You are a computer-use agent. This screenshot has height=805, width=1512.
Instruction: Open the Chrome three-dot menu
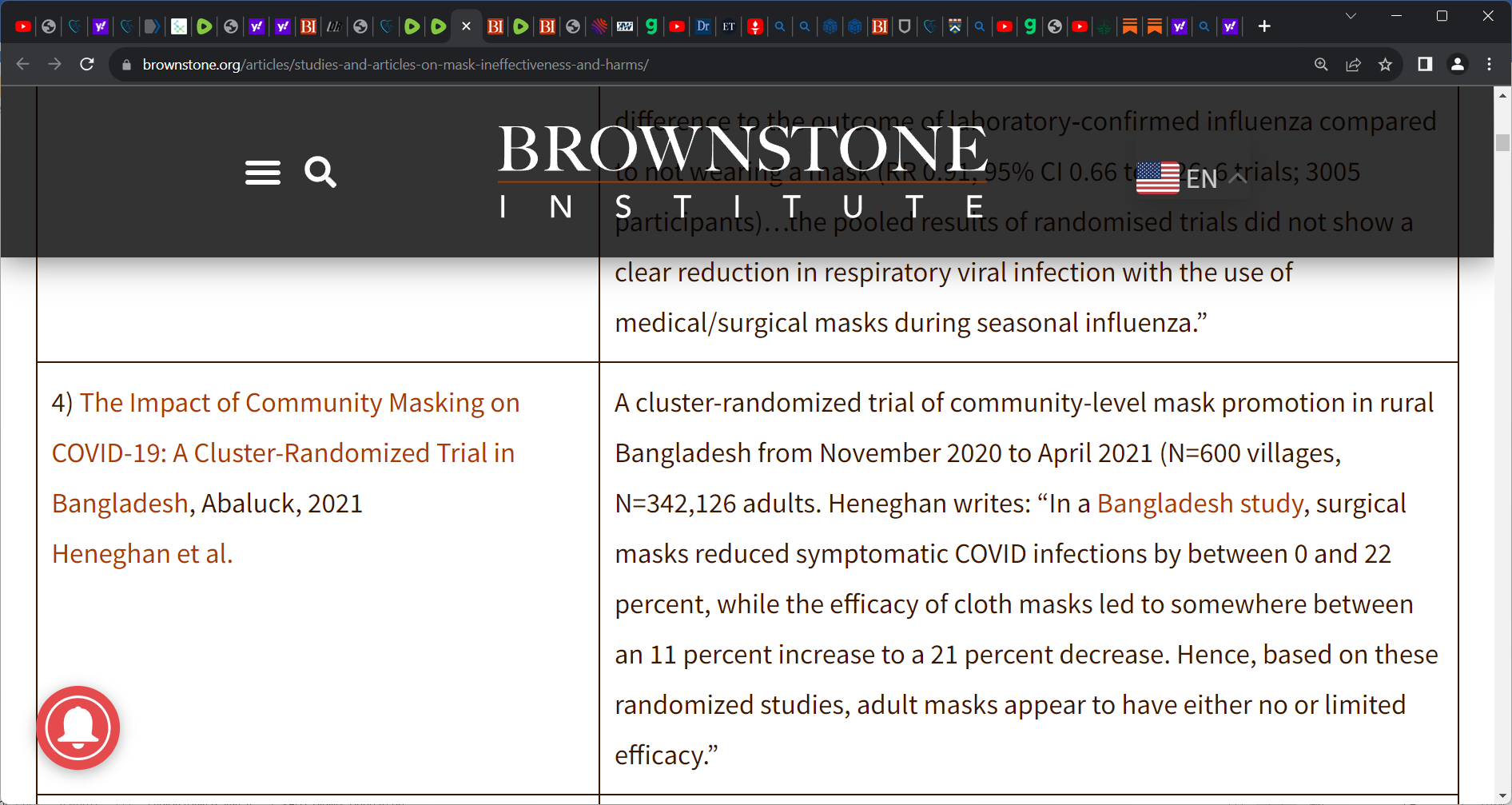(x=1490, y=64)
